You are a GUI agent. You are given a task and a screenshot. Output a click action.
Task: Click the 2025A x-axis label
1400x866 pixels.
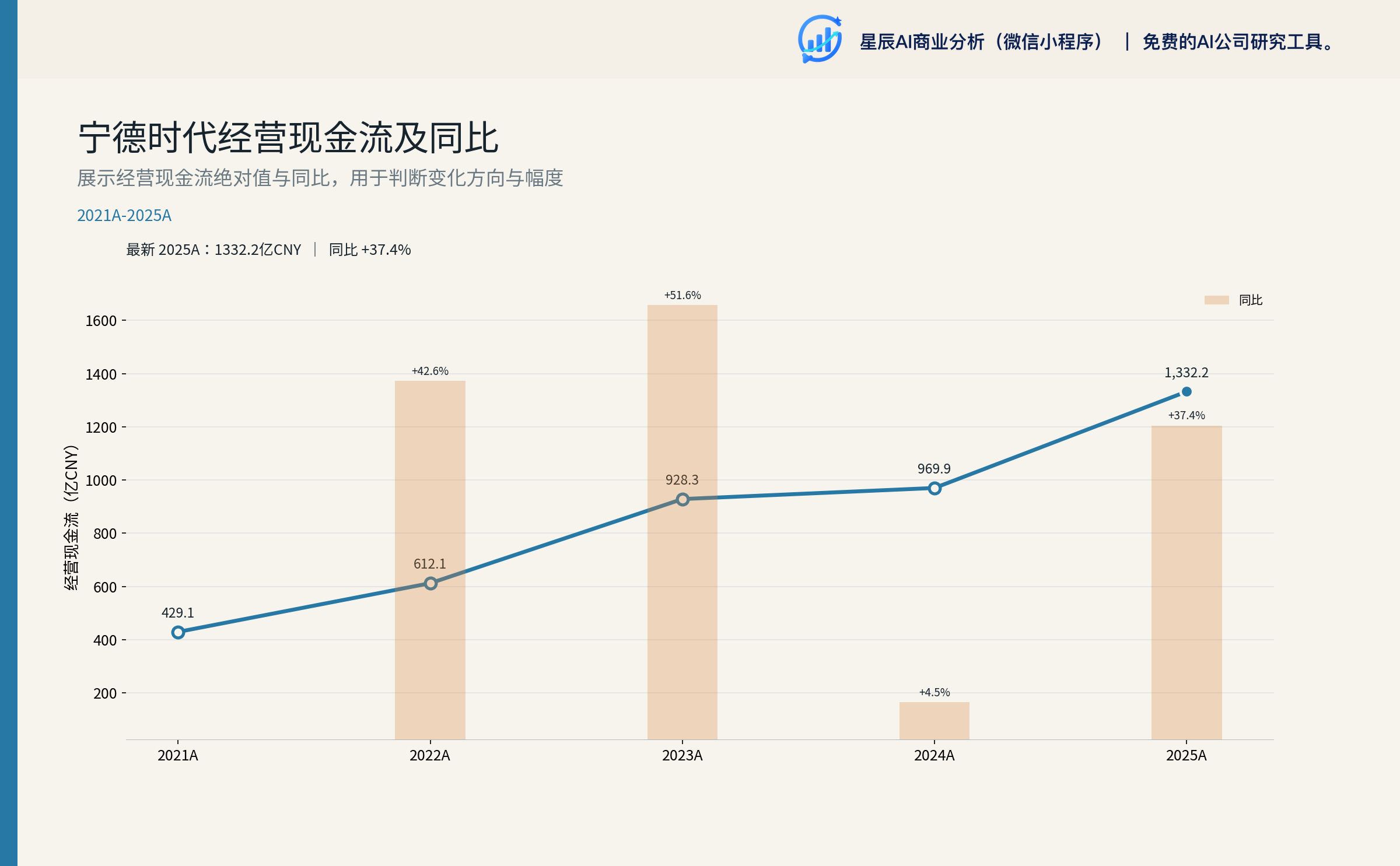coord(1186,756)
